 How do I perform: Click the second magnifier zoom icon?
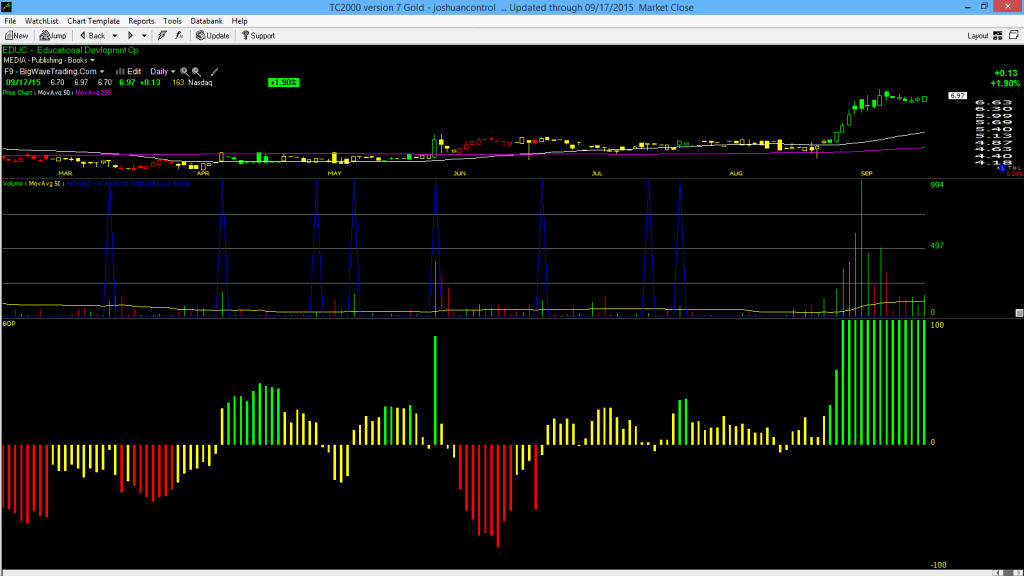[x=196, y=71]
